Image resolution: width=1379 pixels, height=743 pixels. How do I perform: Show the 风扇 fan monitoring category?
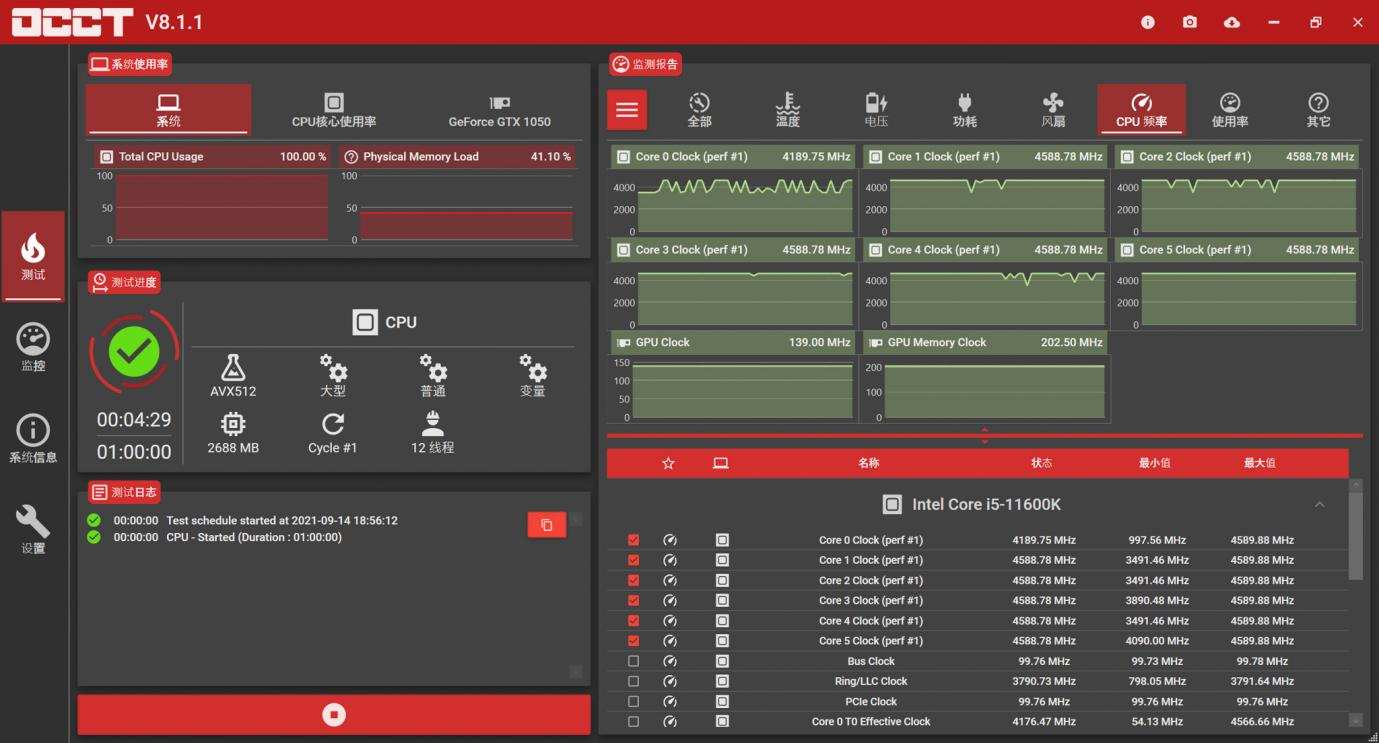point(1052,109)
